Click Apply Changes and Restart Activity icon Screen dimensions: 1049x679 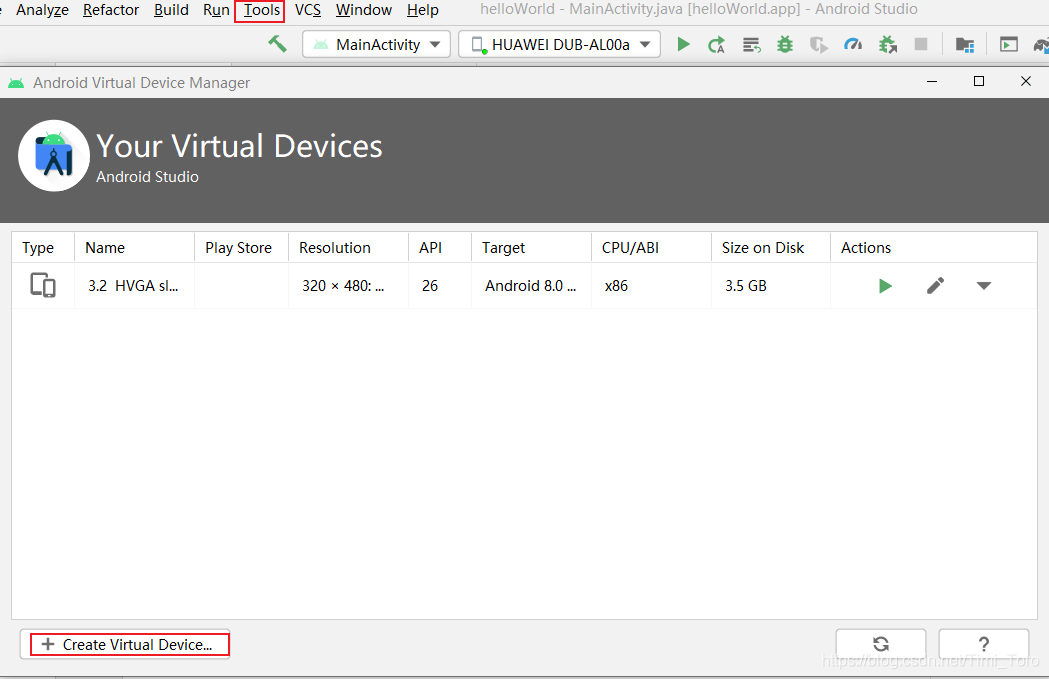[x=717, y=45]
